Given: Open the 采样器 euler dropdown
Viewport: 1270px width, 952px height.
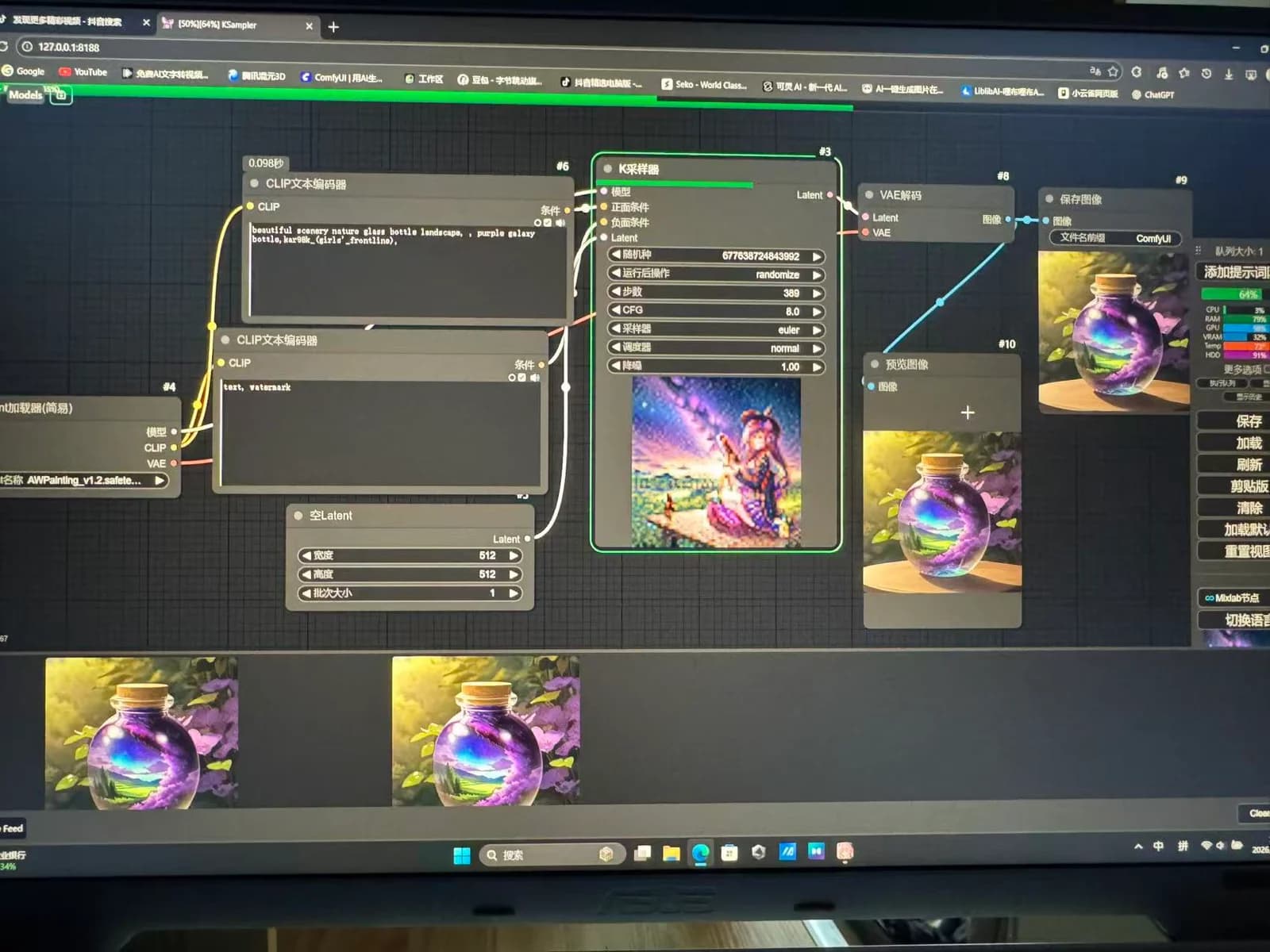Looking at the screenshot, I should pos(716,330).
